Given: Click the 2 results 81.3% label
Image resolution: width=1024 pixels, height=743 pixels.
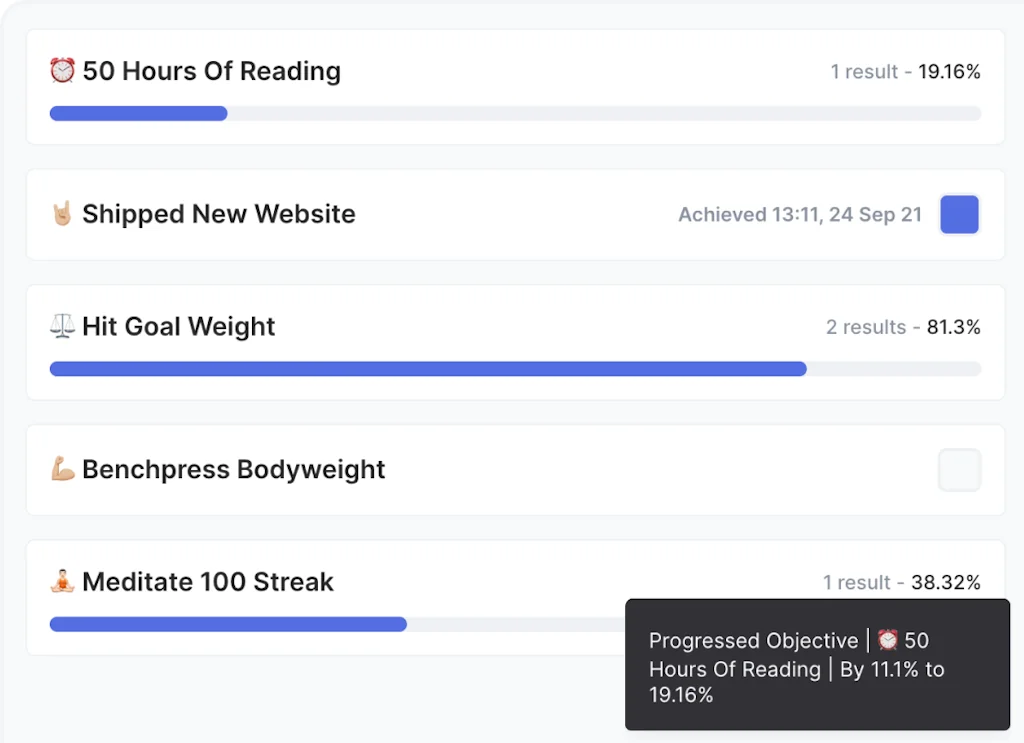Looking at the screenshot, I should point(903,327).
